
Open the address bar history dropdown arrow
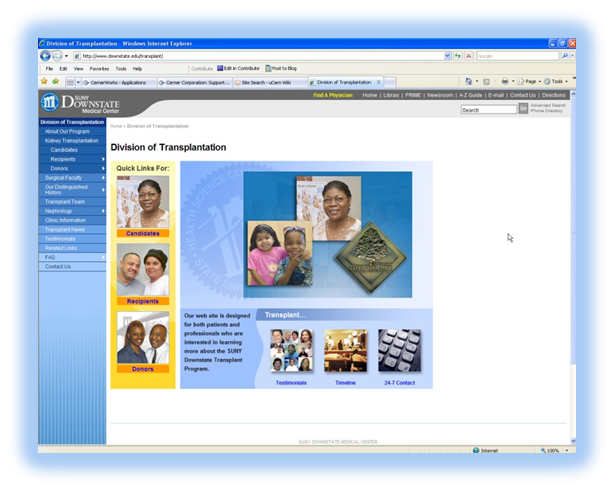point(447,56)
